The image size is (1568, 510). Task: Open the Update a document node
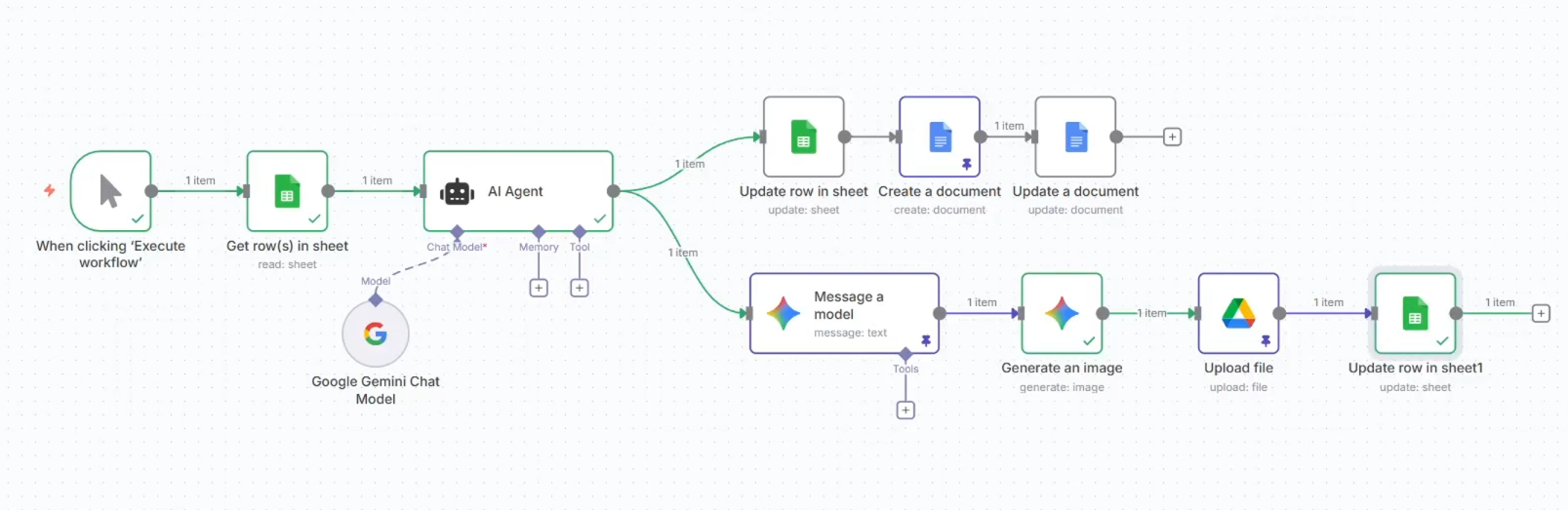click(x=1075, y=137)
